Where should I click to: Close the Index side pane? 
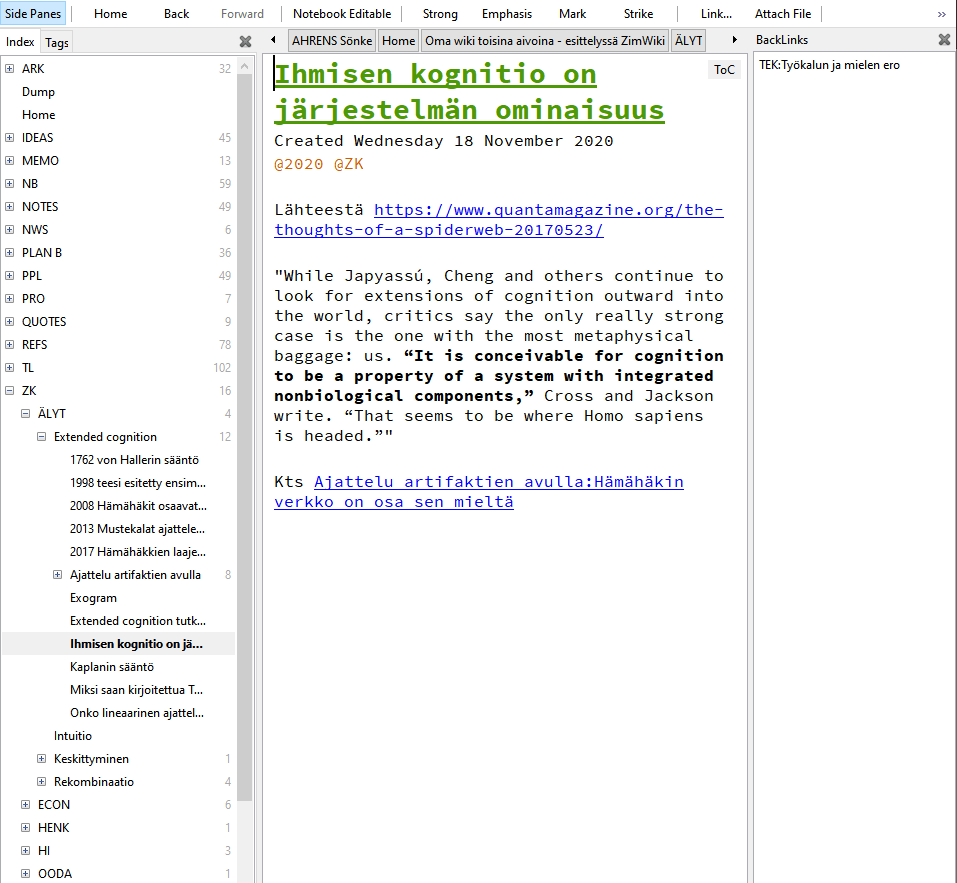click(x=245, y=42)
